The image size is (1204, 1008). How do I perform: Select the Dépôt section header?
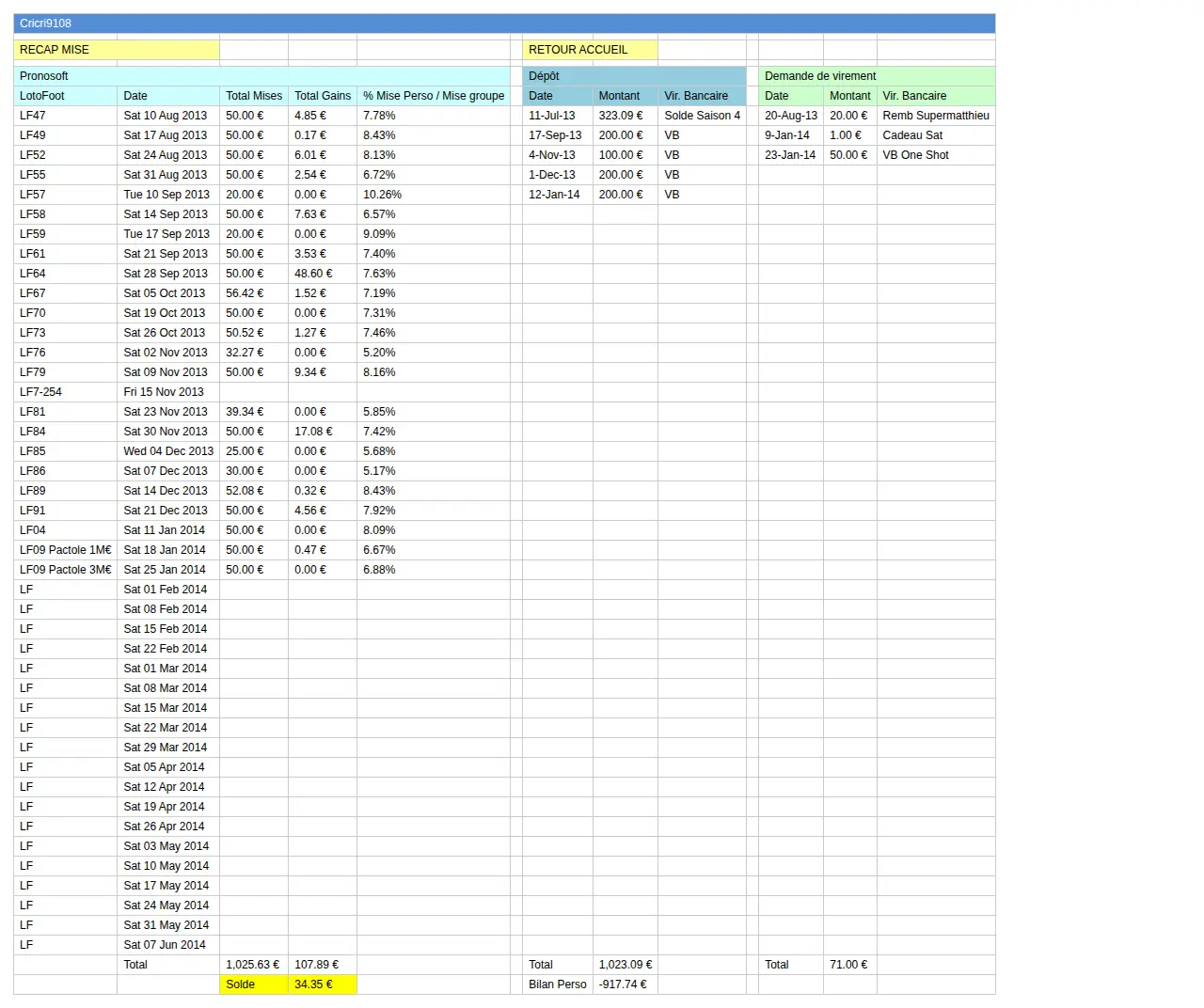click(x=634, y=76)
